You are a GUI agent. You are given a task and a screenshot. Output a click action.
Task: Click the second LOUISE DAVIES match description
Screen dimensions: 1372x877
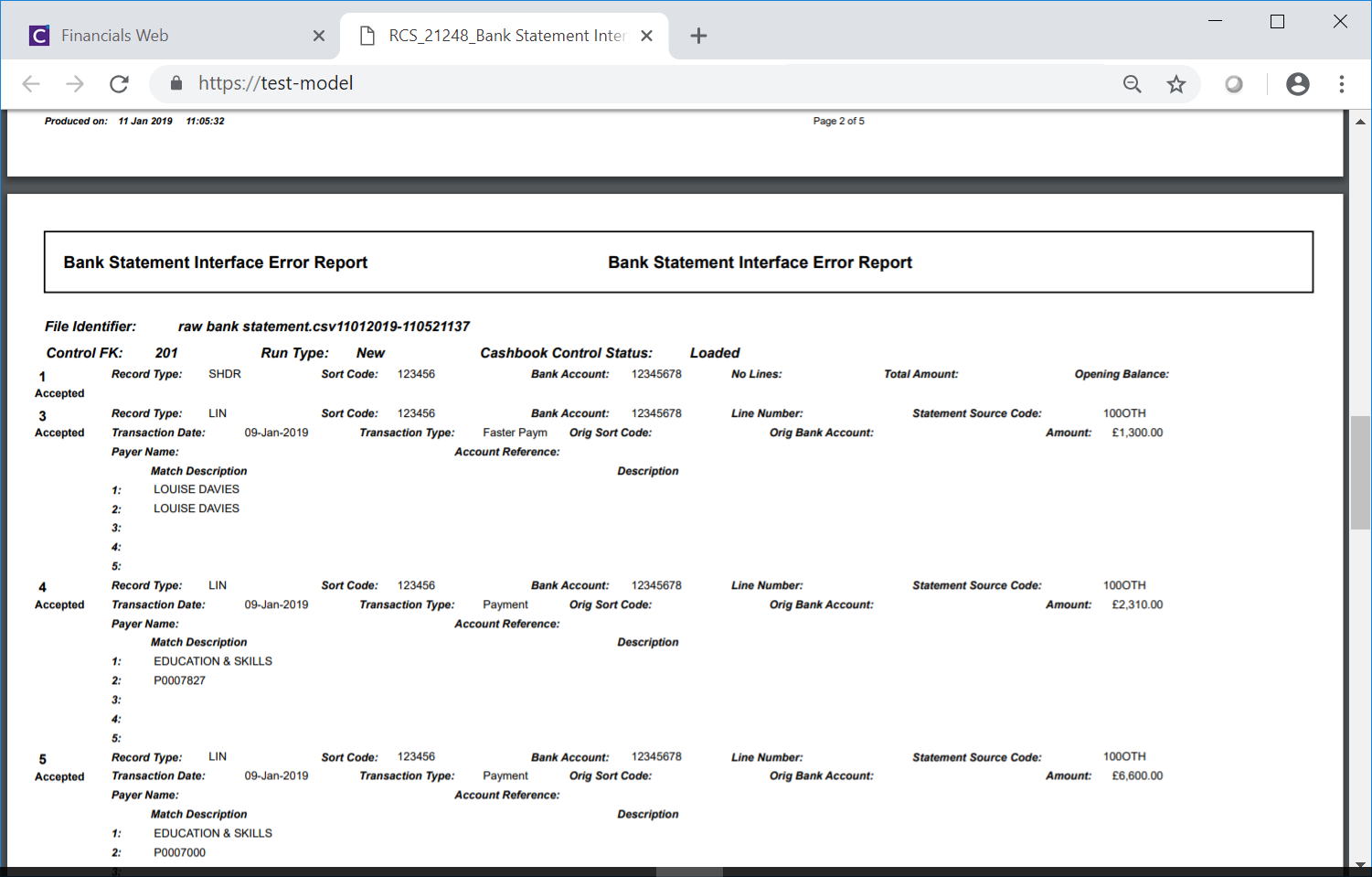(x=197, y=508)
